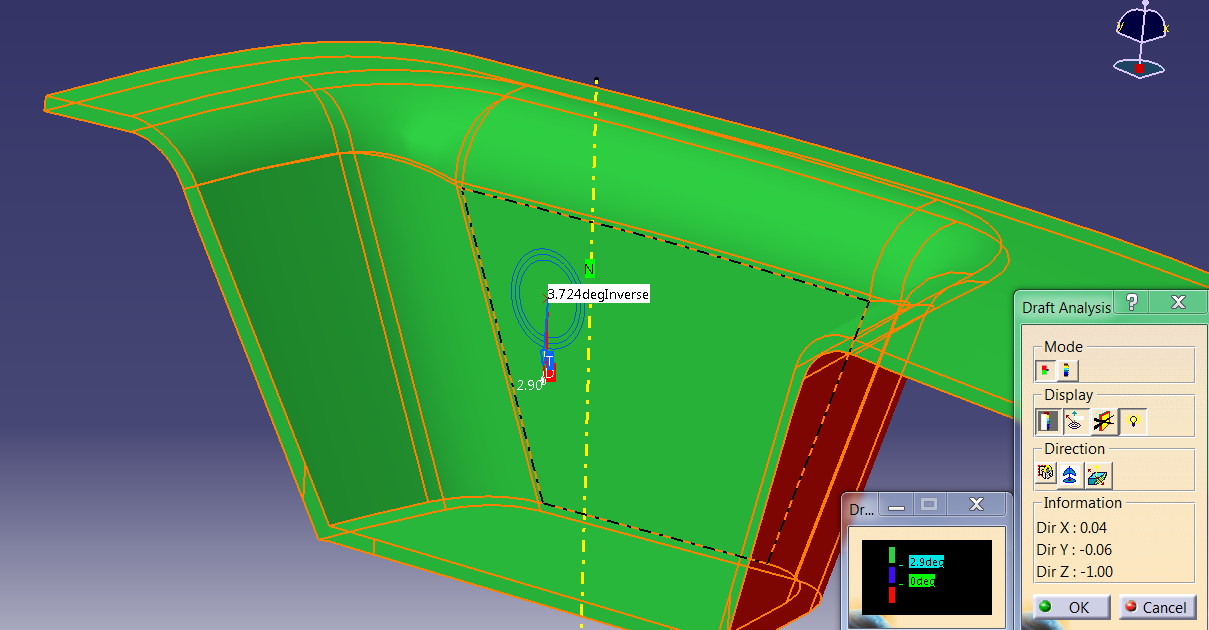Select the quick draft analysis mode
The image size is (1209, 630).
pos(1046,370)
